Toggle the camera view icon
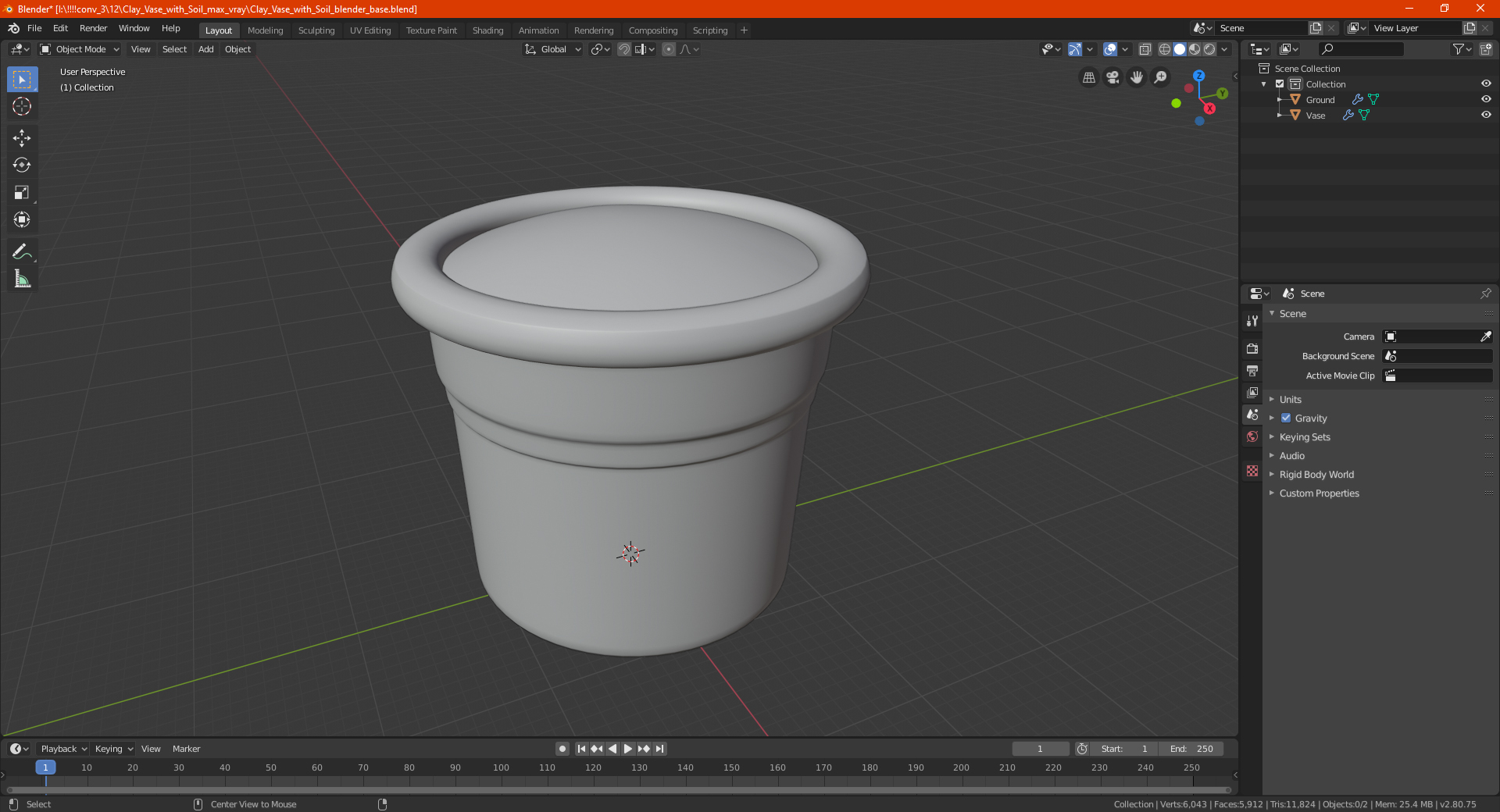This screenshot has width=1500, height=812. (x=1112, y=77)
